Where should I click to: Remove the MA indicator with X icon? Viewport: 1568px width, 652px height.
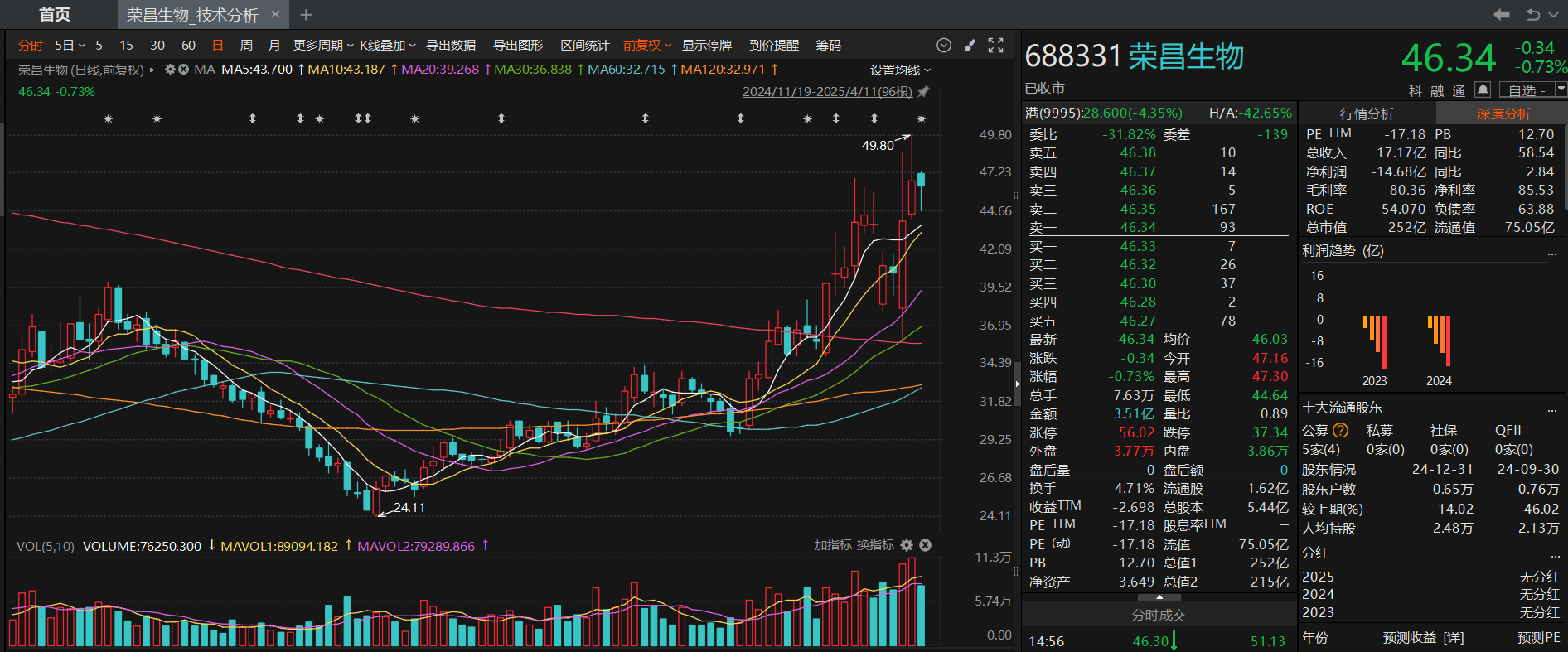(x=183, y=70)
